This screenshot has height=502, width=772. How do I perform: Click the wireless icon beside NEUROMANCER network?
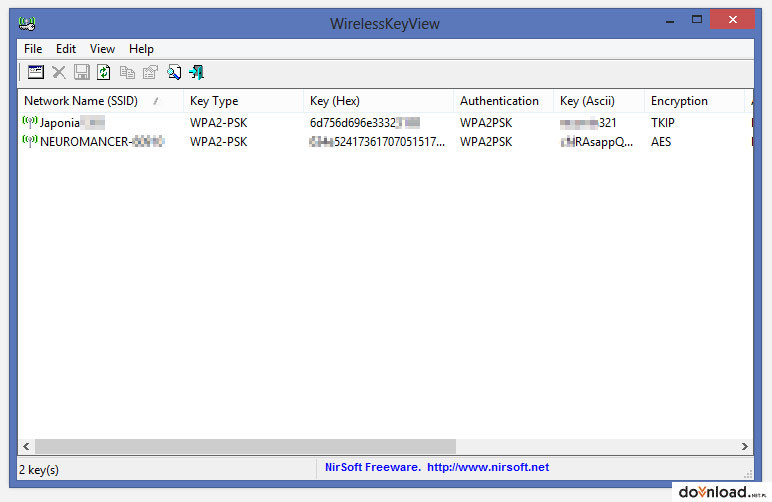(x=30, y=141)
